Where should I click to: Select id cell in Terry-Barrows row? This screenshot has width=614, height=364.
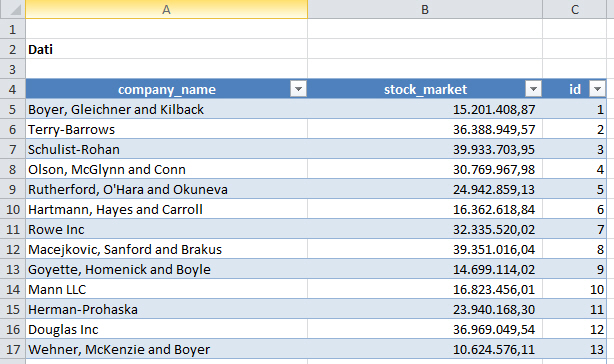[574, 129]
